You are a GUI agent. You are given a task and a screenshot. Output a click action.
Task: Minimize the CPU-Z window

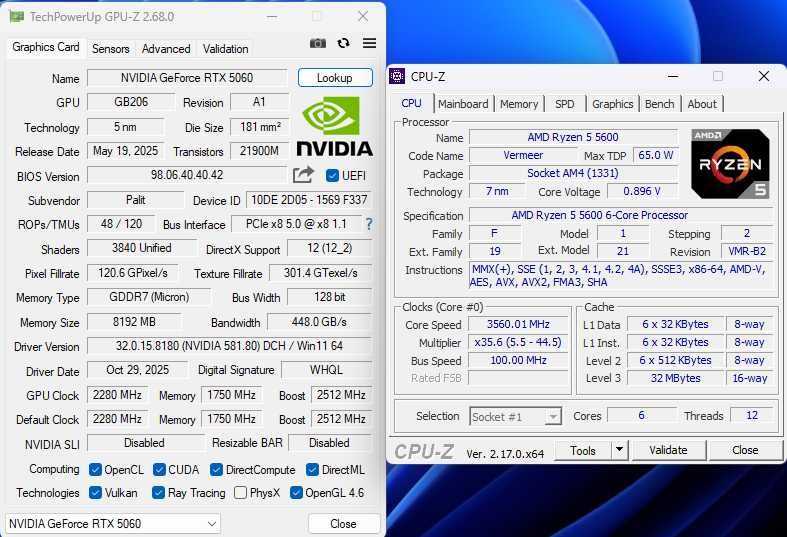coord(673,76)
